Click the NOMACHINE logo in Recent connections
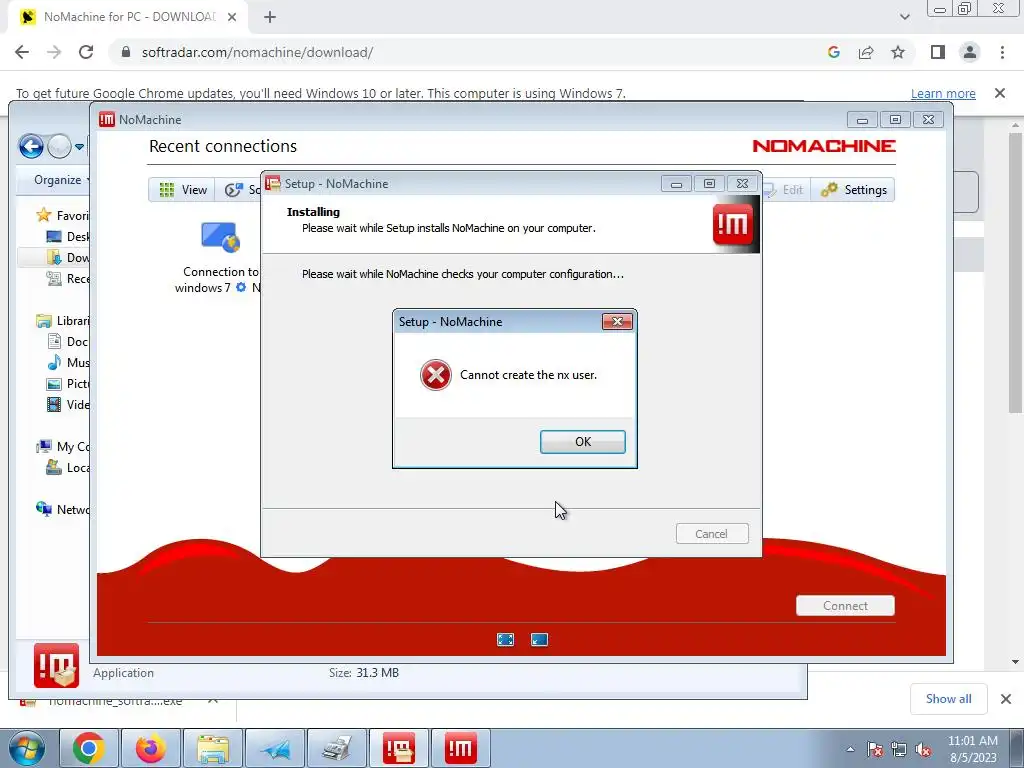The height and width of the screenshot is (768, 1024). [x=824, y=146]
